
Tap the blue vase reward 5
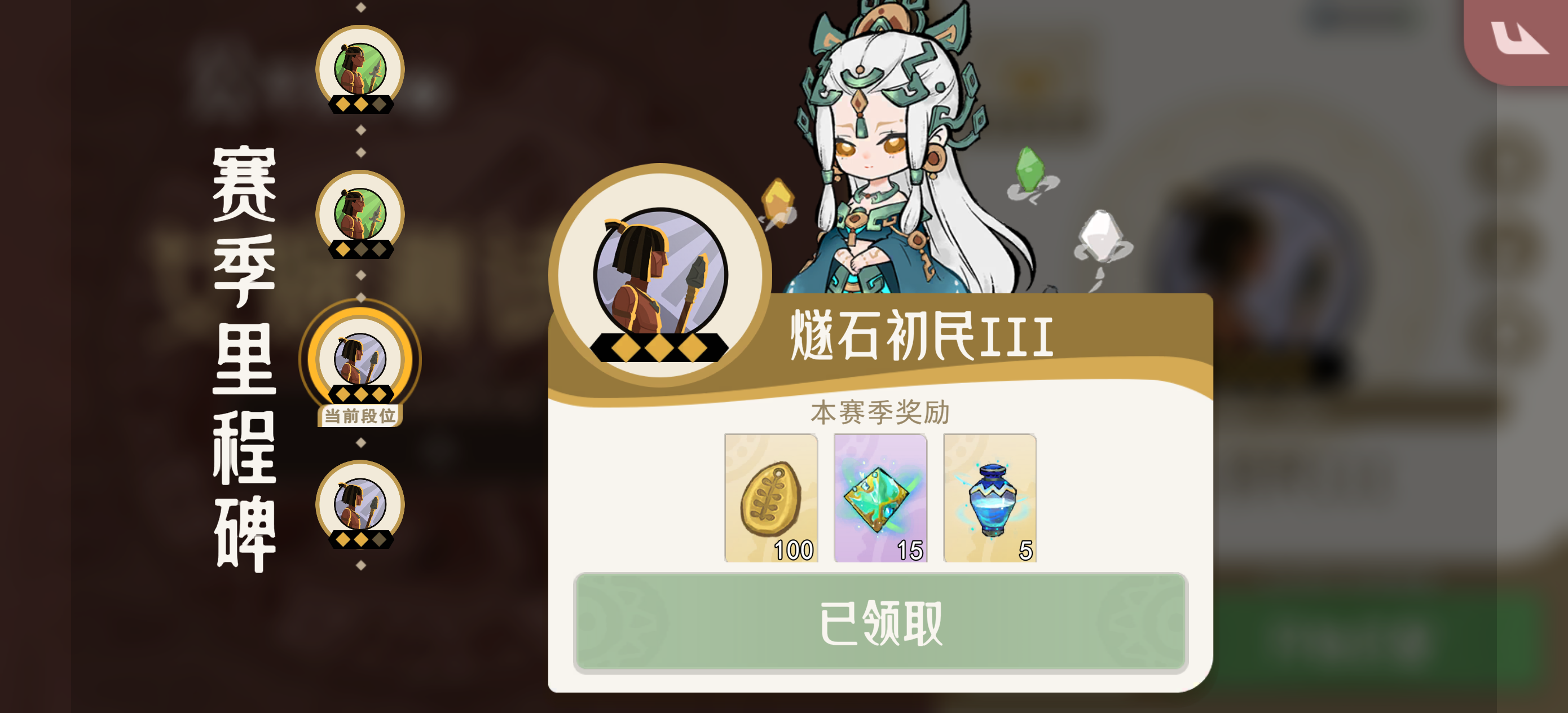coord(990,498)
